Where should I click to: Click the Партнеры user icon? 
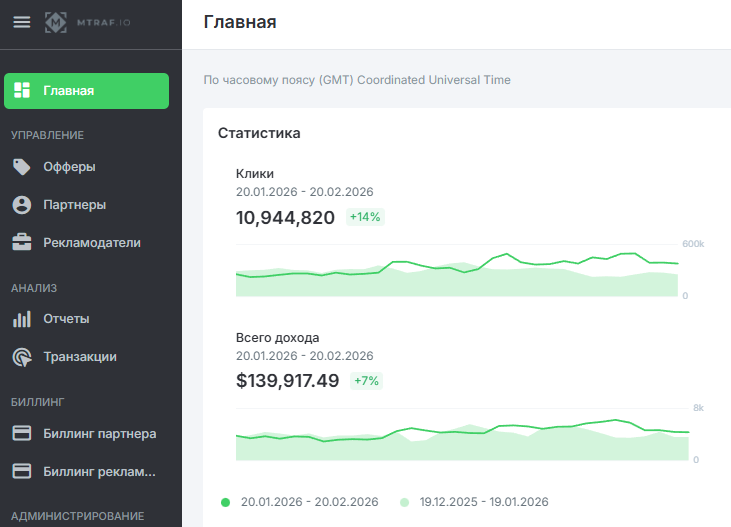tap(21, 205)
